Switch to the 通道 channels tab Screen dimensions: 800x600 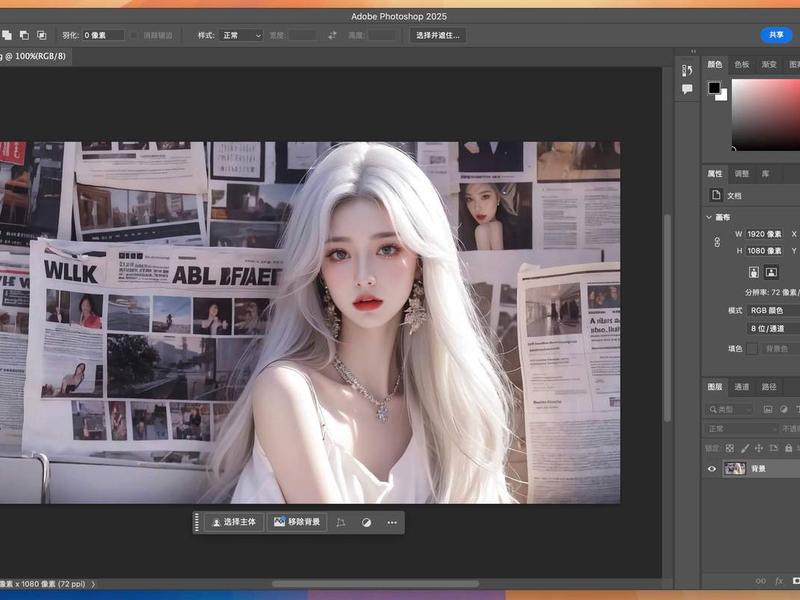coord(742,387)
